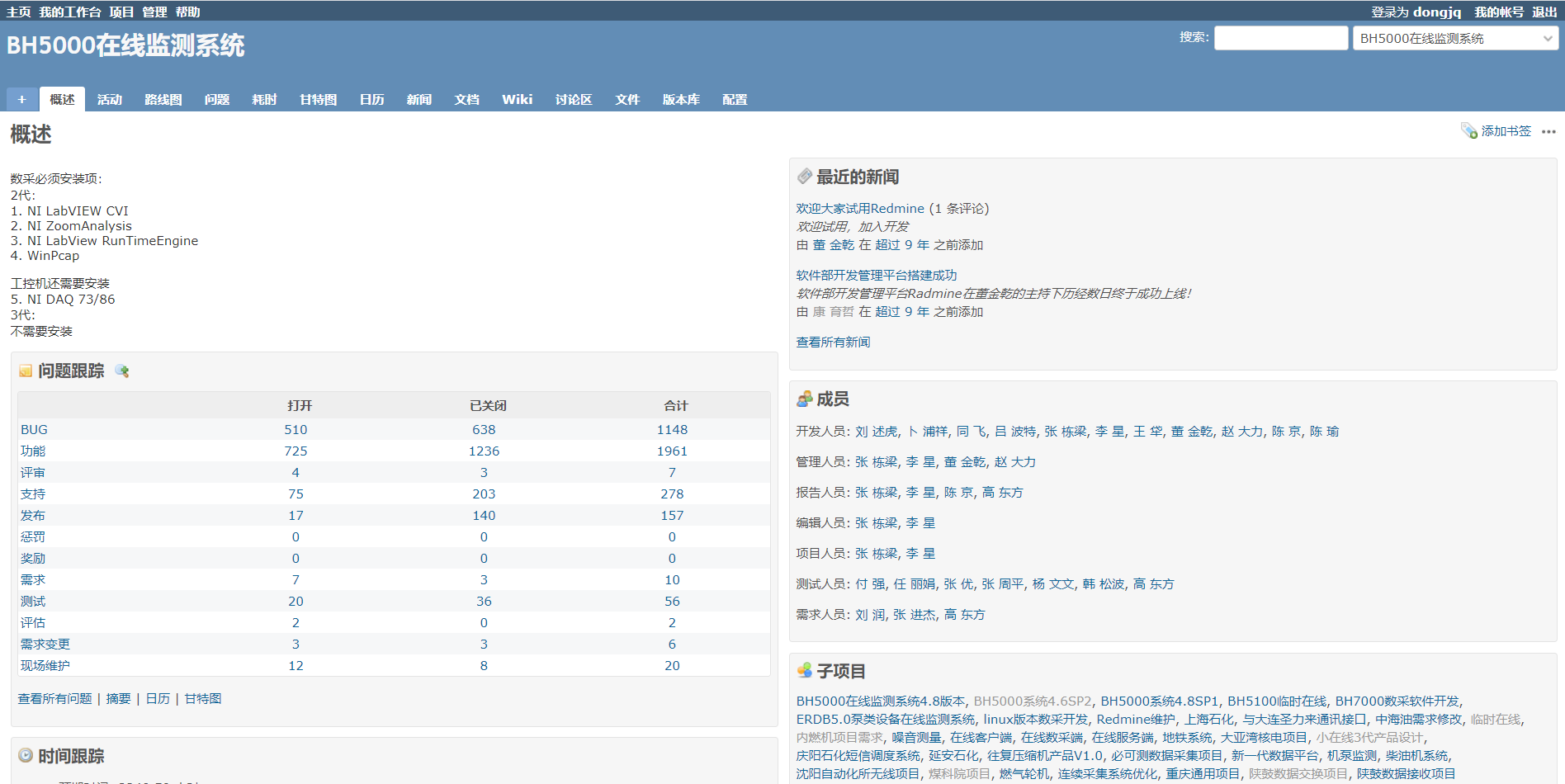Open news item 欢迎大家试用Redmine
Screen dimensions: 1565x784
[x=859, y=209]
